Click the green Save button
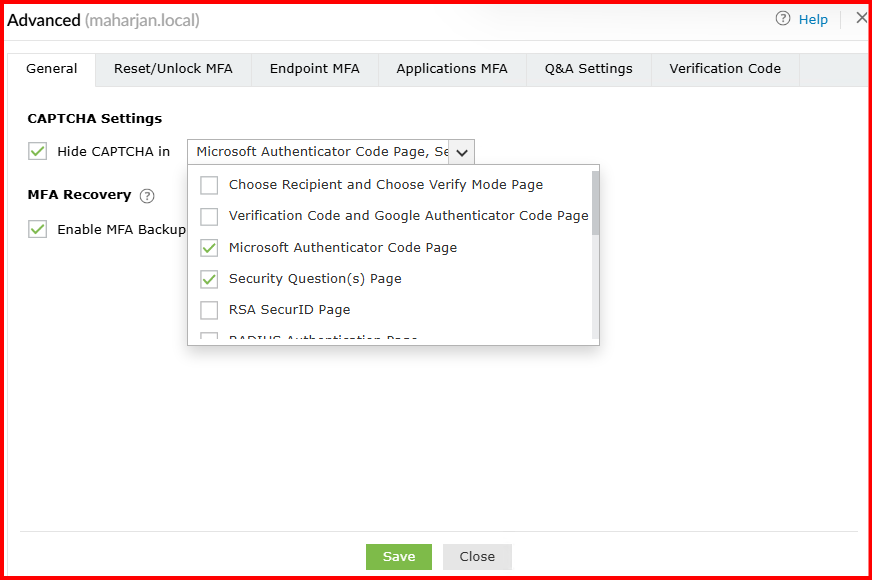This screenshot has height=580, width=872. pyautogui.click(x=398, y=557)
